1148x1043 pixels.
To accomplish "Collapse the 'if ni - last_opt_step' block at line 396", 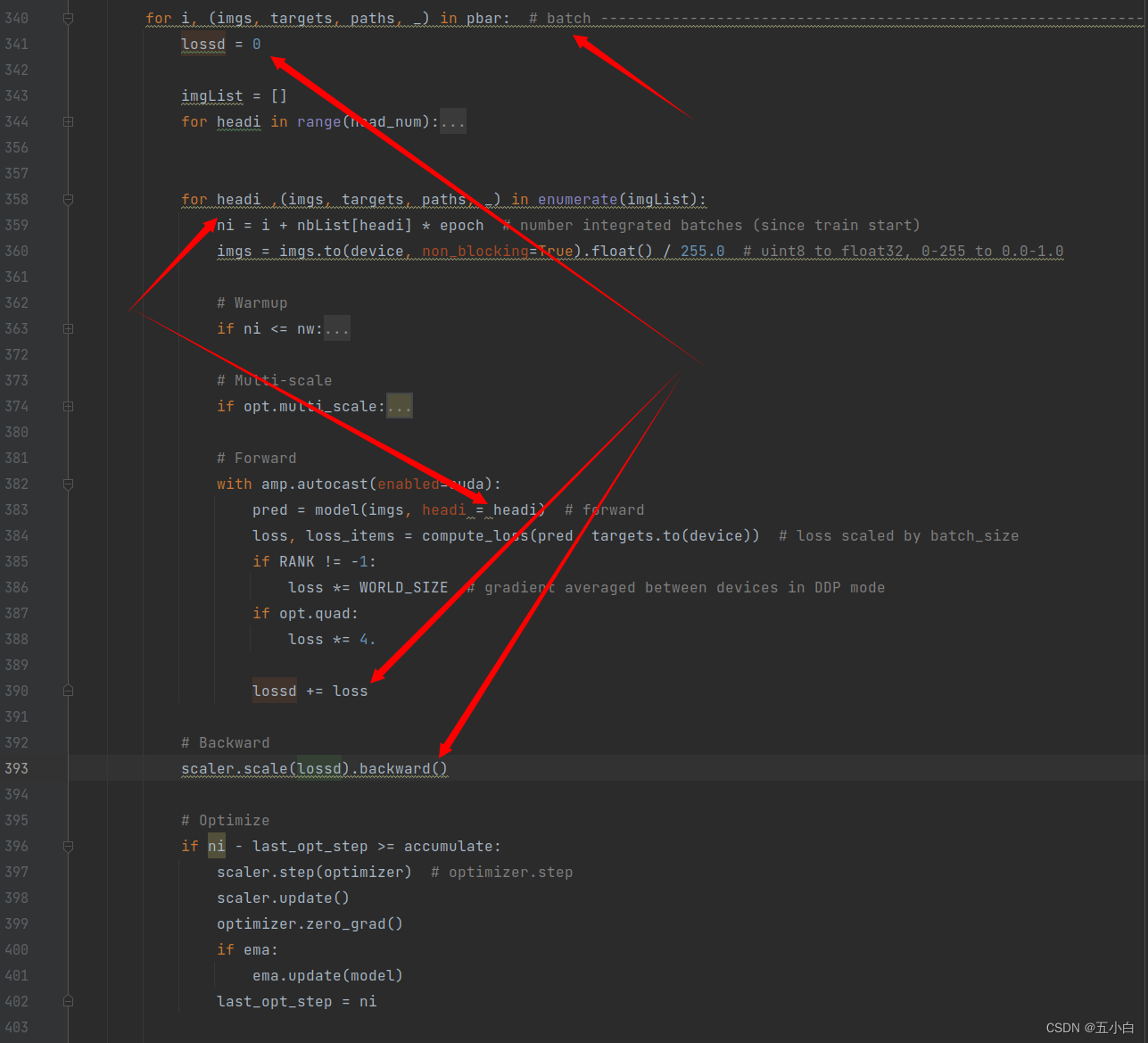I will click(68, 846).
